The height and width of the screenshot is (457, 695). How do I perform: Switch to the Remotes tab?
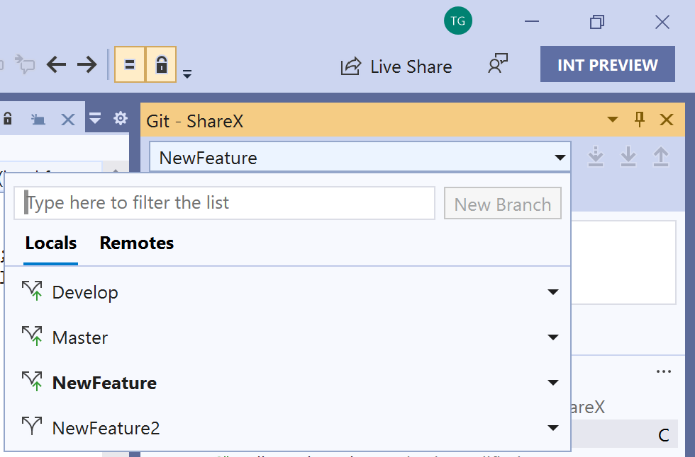(x=137, y=243)
